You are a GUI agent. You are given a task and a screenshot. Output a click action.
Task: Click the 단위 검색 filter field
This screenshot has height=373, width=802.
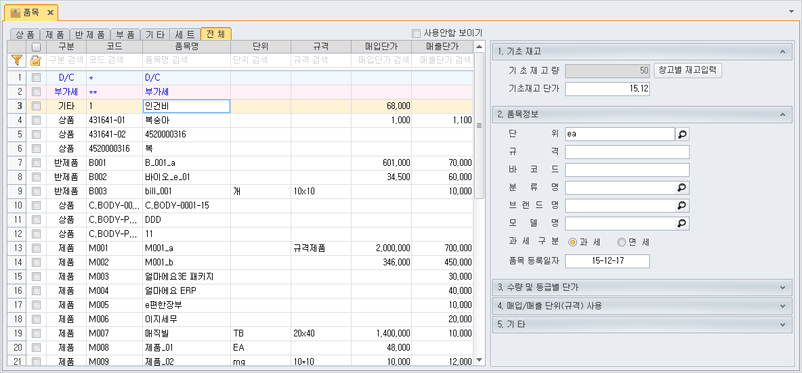point(261,60)
